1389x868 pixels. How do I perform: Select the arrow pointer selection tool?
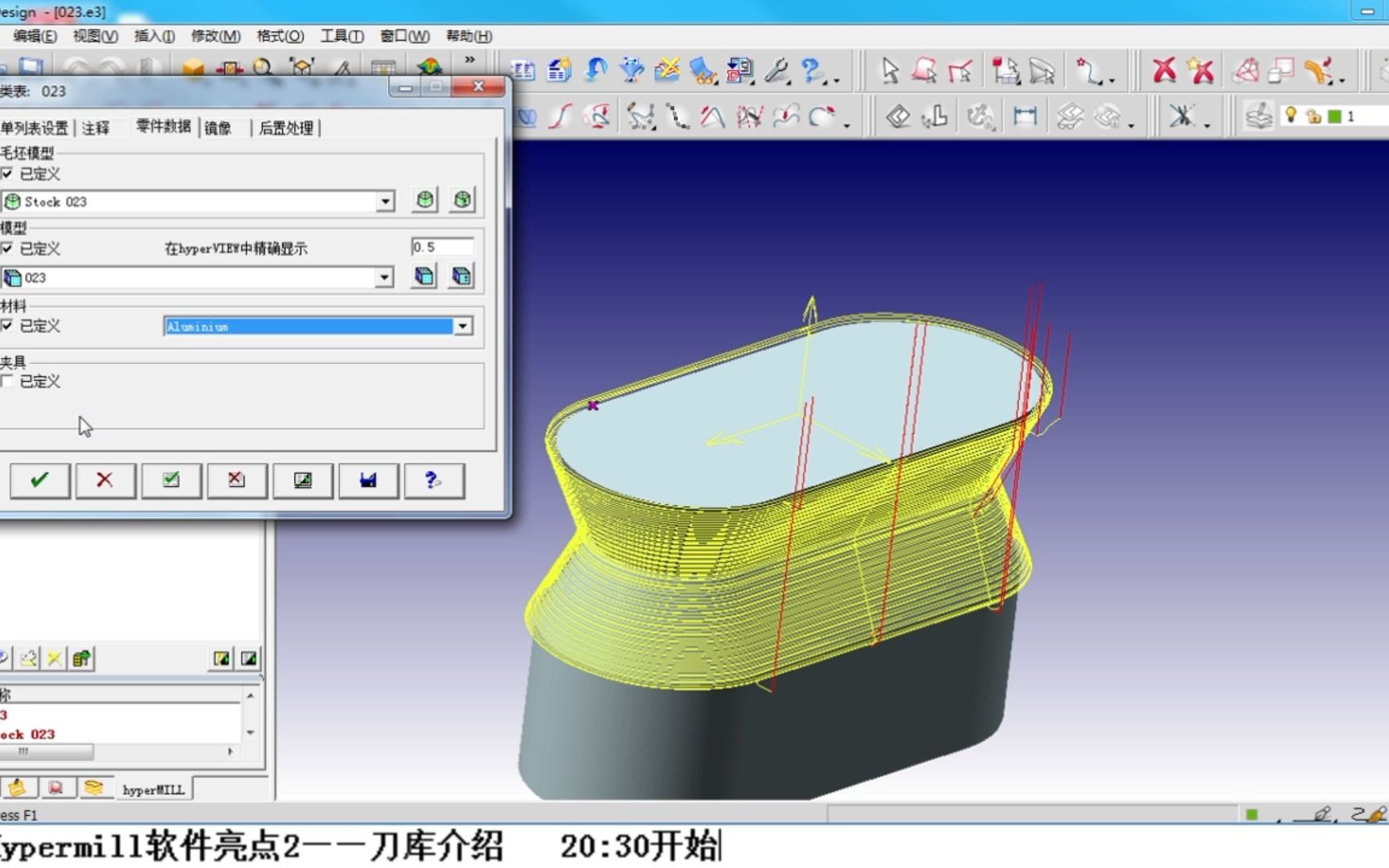click(890, 71)
